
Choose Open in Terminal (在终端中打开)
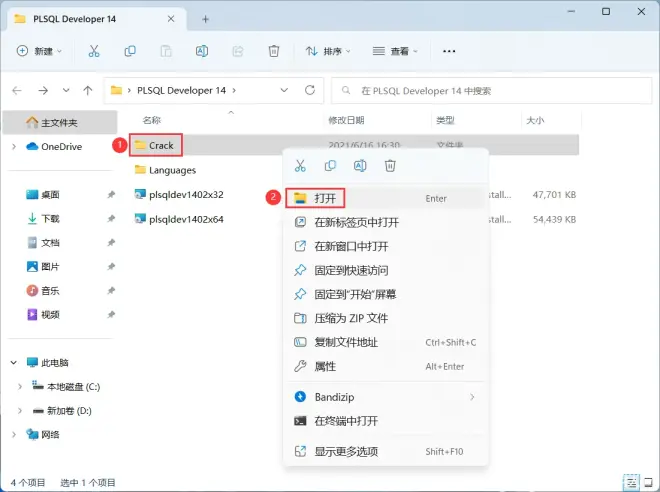point(386,421)
